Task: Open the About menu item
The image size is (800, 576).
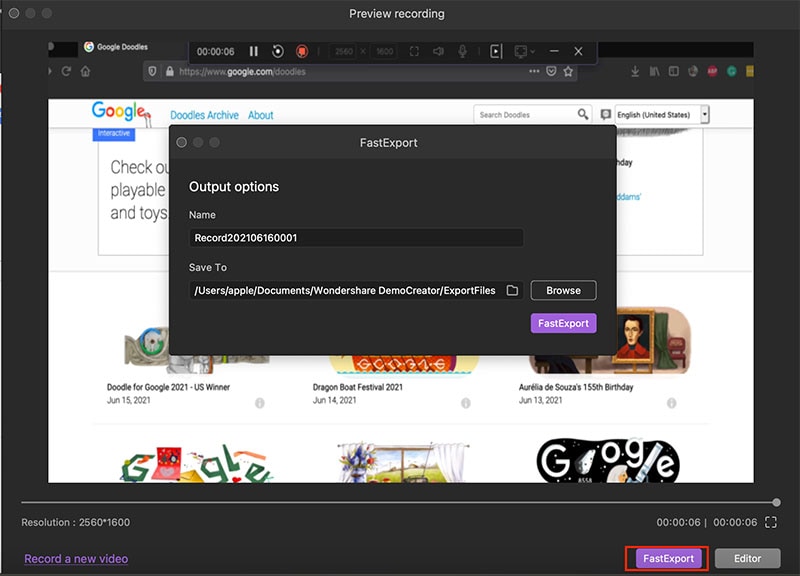Action: 261,115
